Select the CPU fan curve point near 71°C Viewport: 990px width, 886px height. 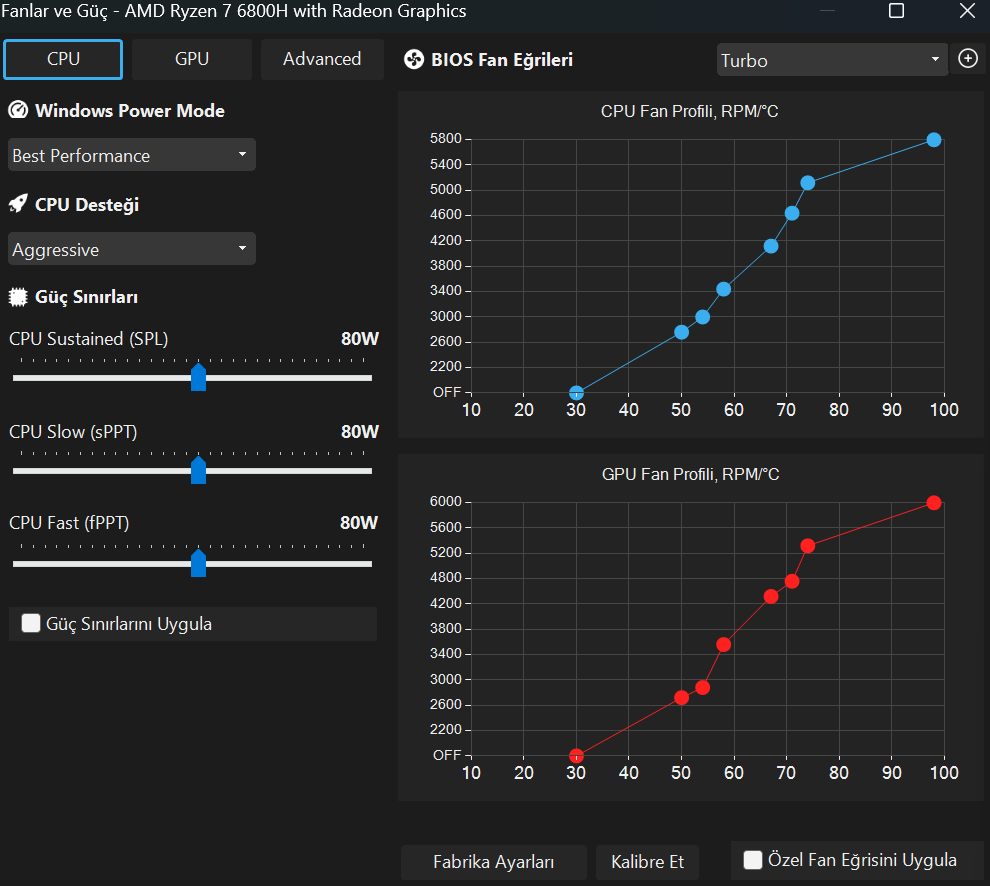pyautogui.click(x=792, y=213)
